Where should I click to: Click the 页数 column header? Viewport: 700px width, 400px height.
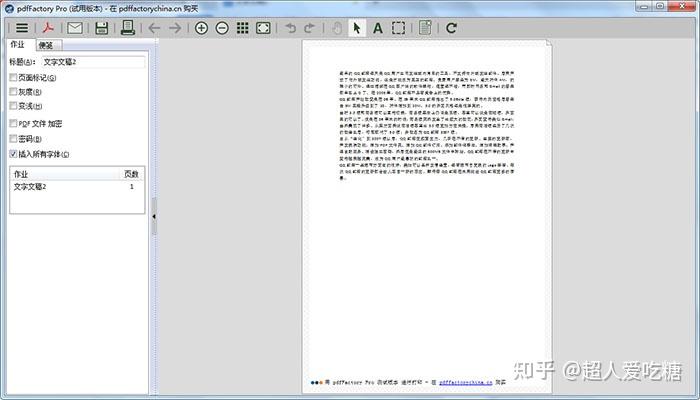click(x=132, y=174)
